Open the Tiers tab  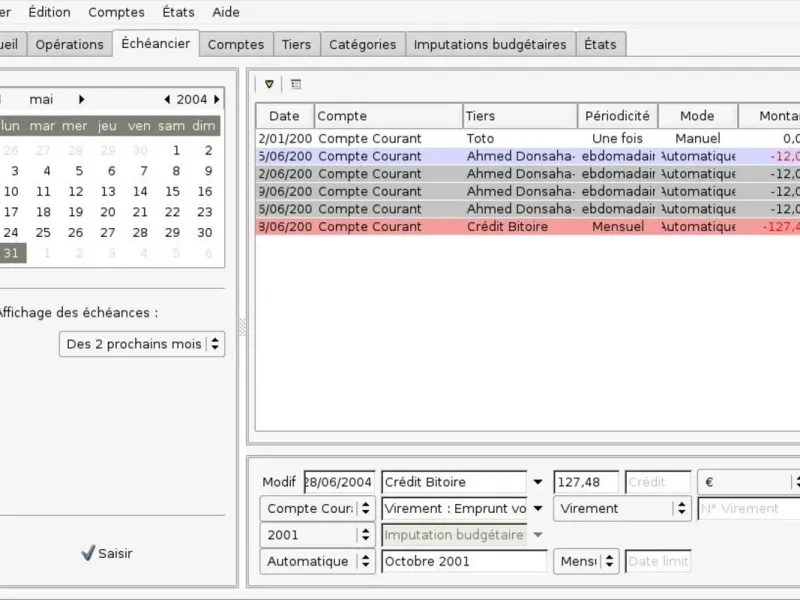coord(296,44)
